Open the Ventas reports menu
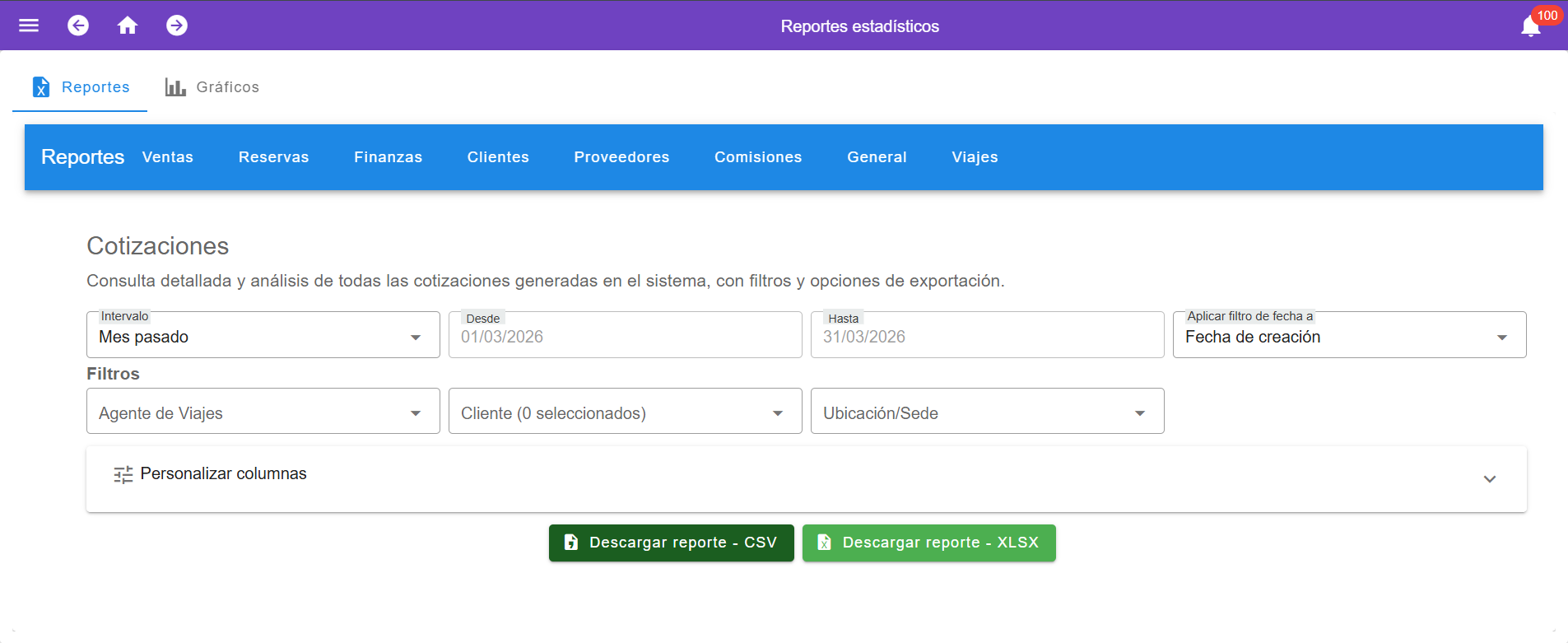The width and height of the screenshot is (1568, 643). 168,157
